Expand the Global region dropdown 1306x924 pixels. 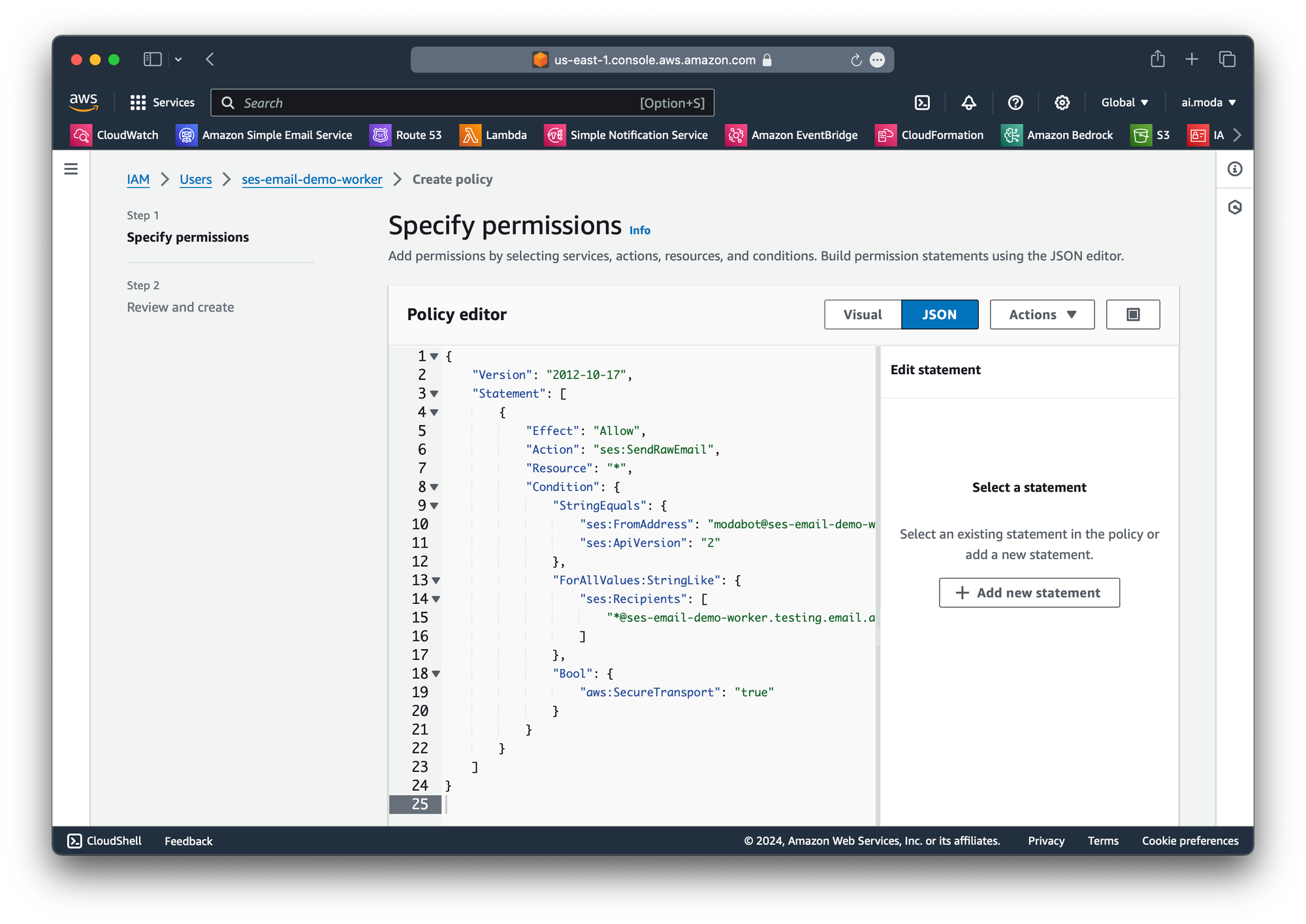[x=1124, y=103]
